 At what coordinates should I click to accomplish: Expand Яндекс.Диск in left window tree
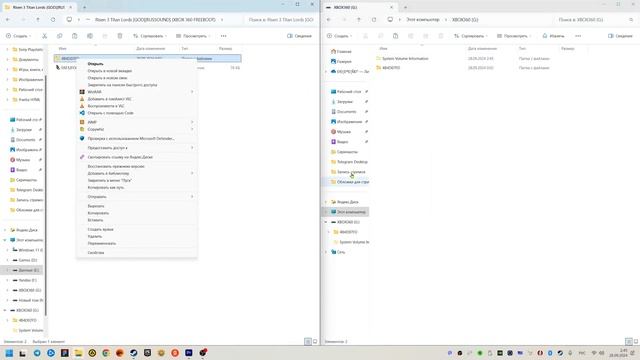(5, 230)
